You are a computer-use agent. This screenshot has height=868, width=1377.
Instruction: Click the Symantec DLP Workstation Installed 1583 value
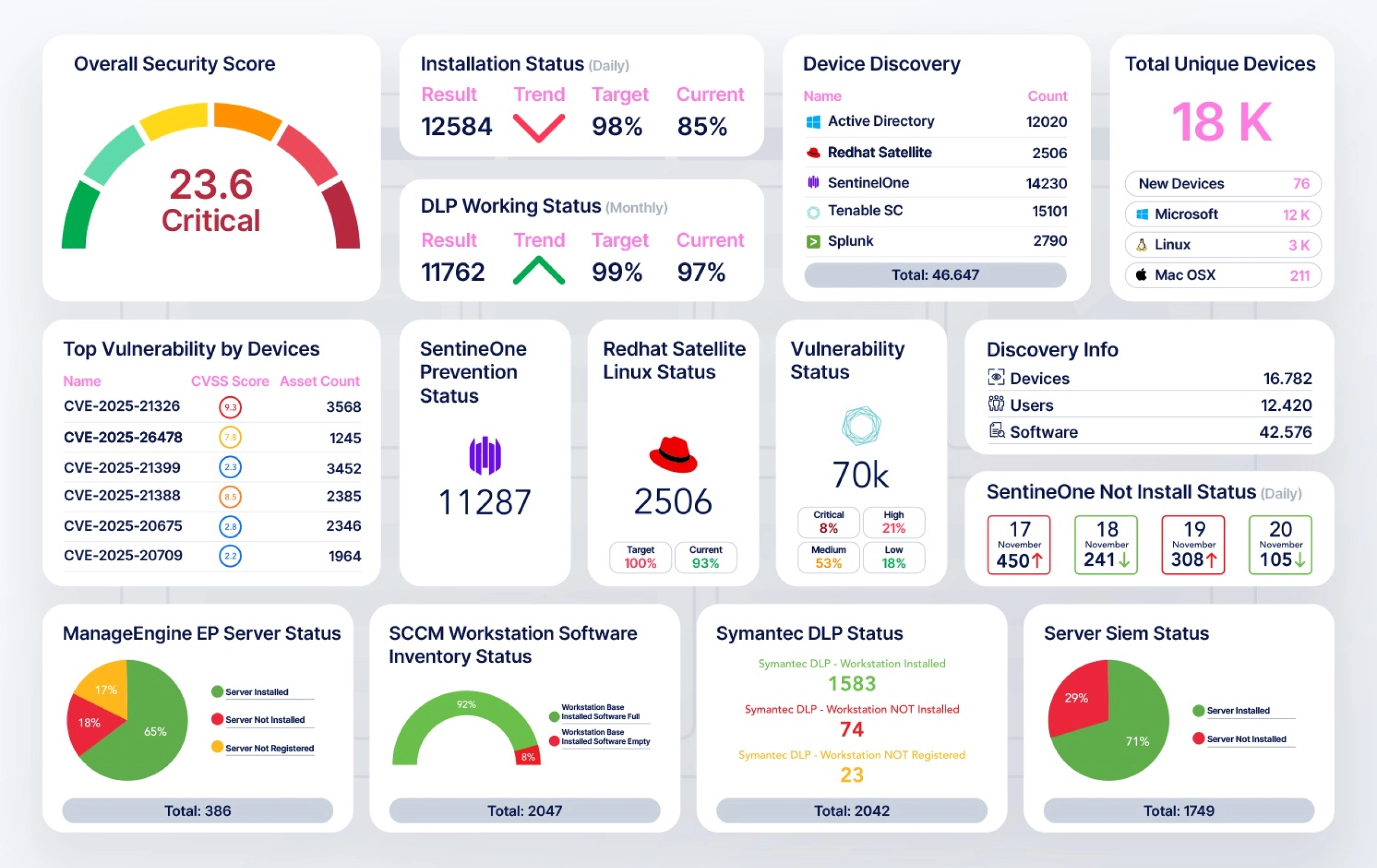(x=852, y=683)
